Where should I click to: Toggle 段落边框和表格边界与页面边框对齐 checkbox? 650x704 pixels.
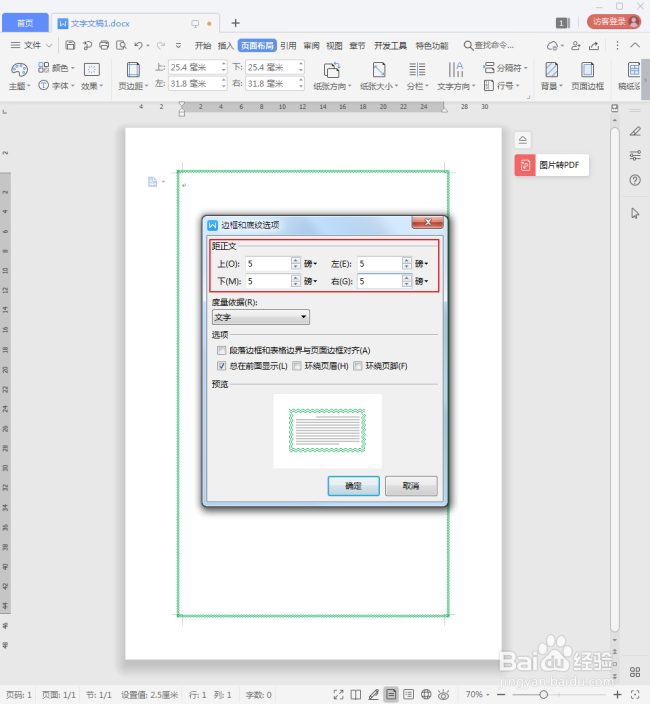[x=221, y=350]
